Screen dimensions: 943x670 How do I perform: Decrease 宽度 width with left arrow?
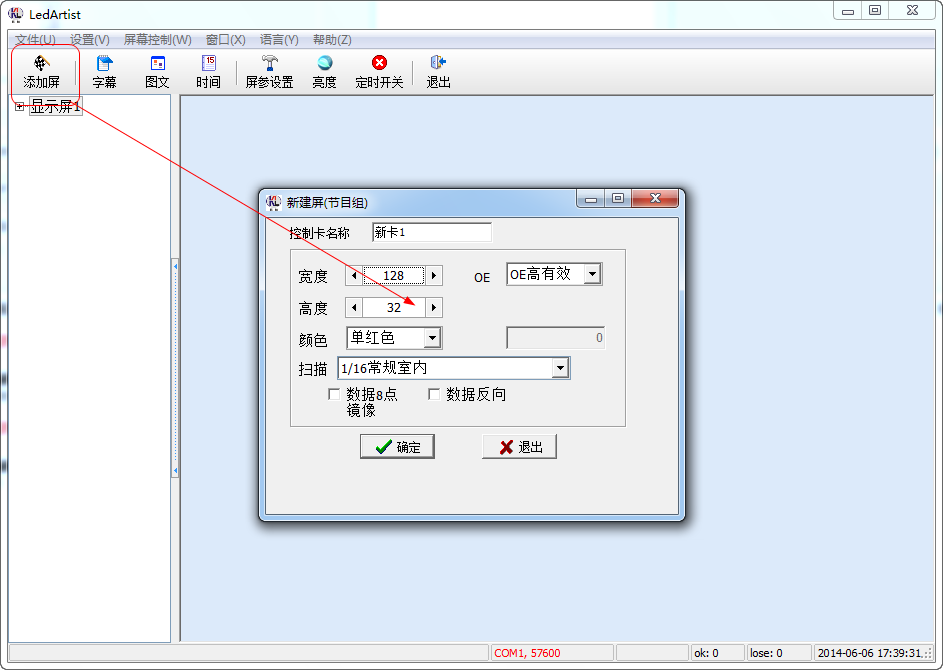[x=354, y=275]
